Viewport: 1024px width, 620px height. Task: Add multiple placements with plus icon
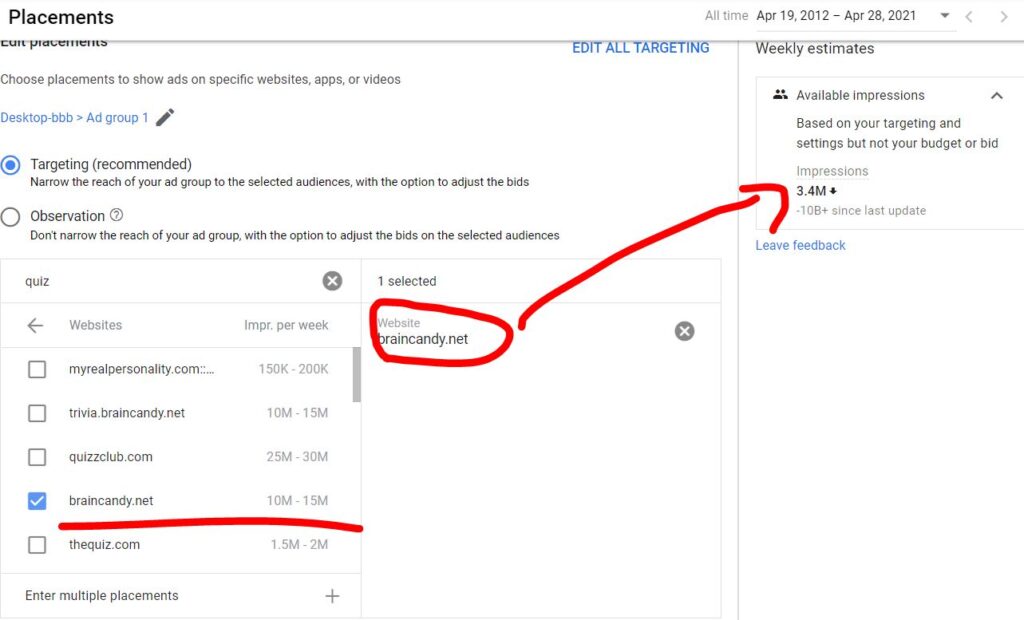click(332, 596)
